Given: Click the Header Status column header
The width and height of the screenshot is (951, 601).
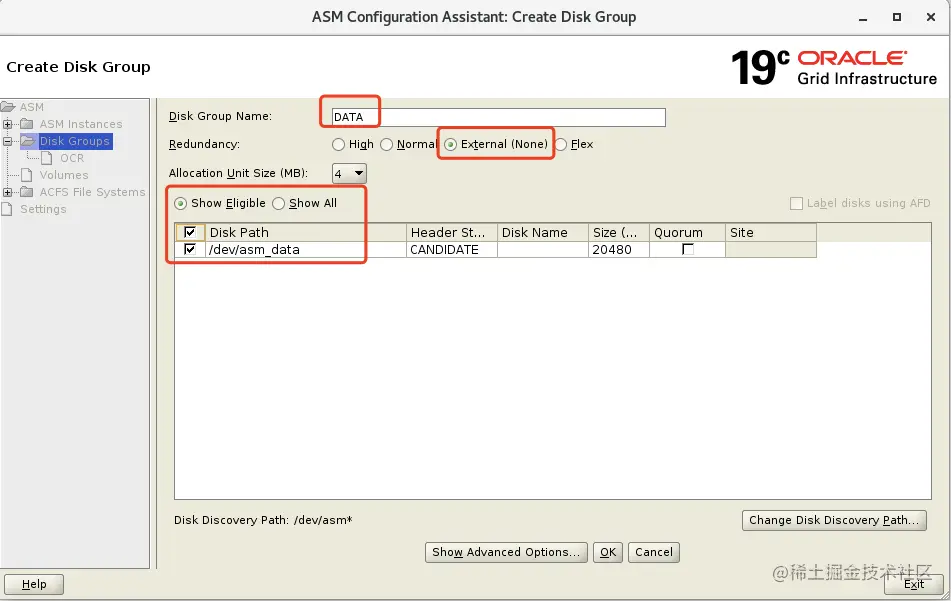Looking at the screenshot, I should click(452, 233).
